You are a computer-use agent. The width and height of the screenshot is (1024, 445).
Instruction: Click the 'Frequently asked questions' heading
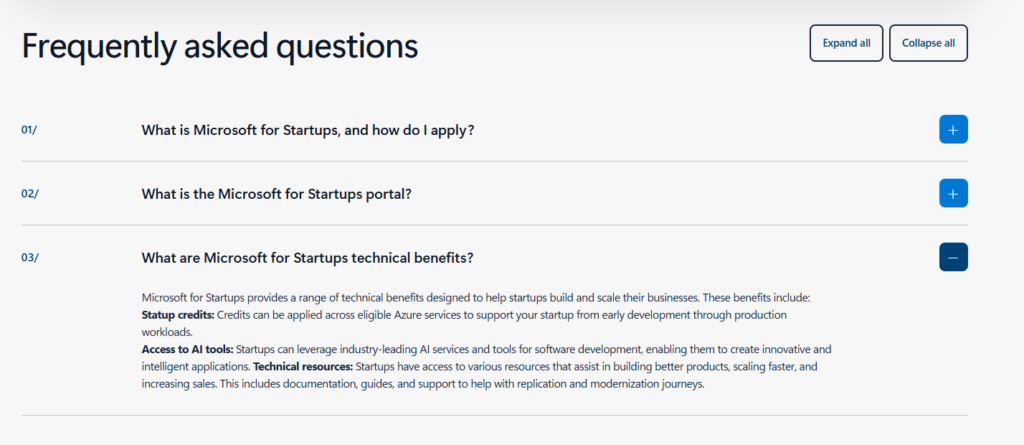(219, 46)
